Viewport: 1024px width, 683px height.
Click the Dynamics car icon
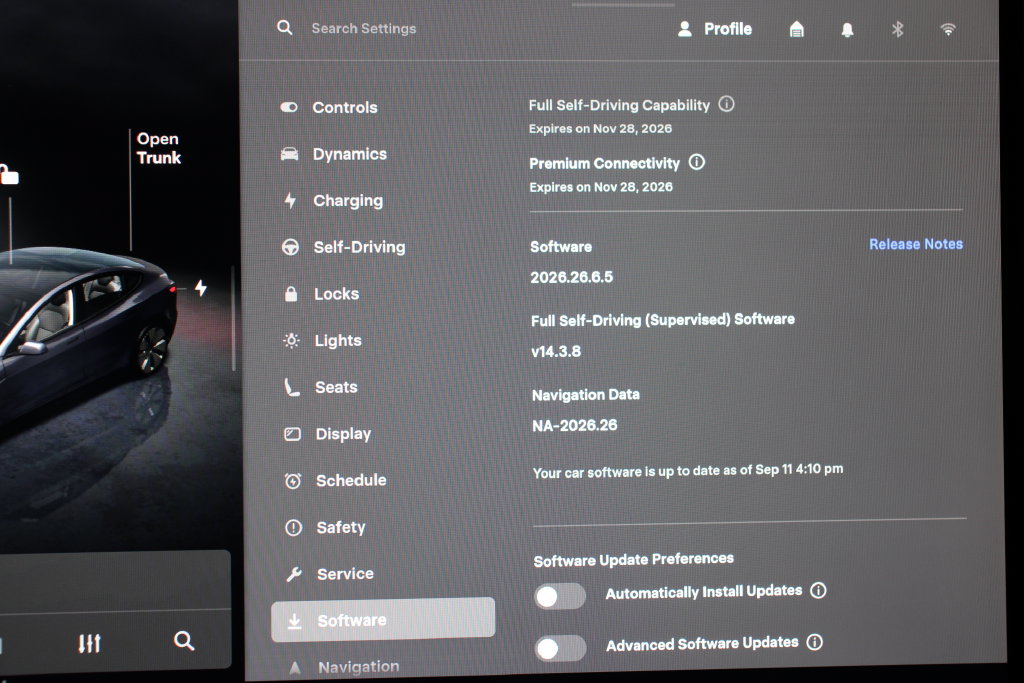pyautogui.click(x=289, y=154)
